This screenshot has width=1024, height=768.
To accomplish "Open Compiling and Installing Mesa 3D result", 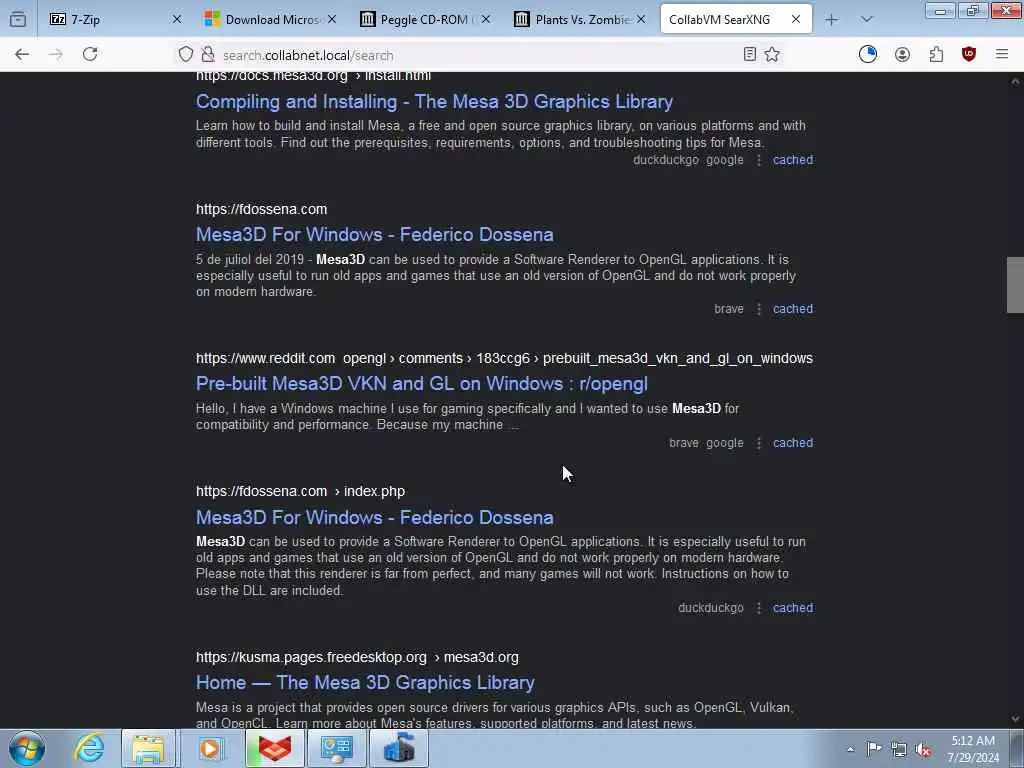I will (x=434, y=102).
